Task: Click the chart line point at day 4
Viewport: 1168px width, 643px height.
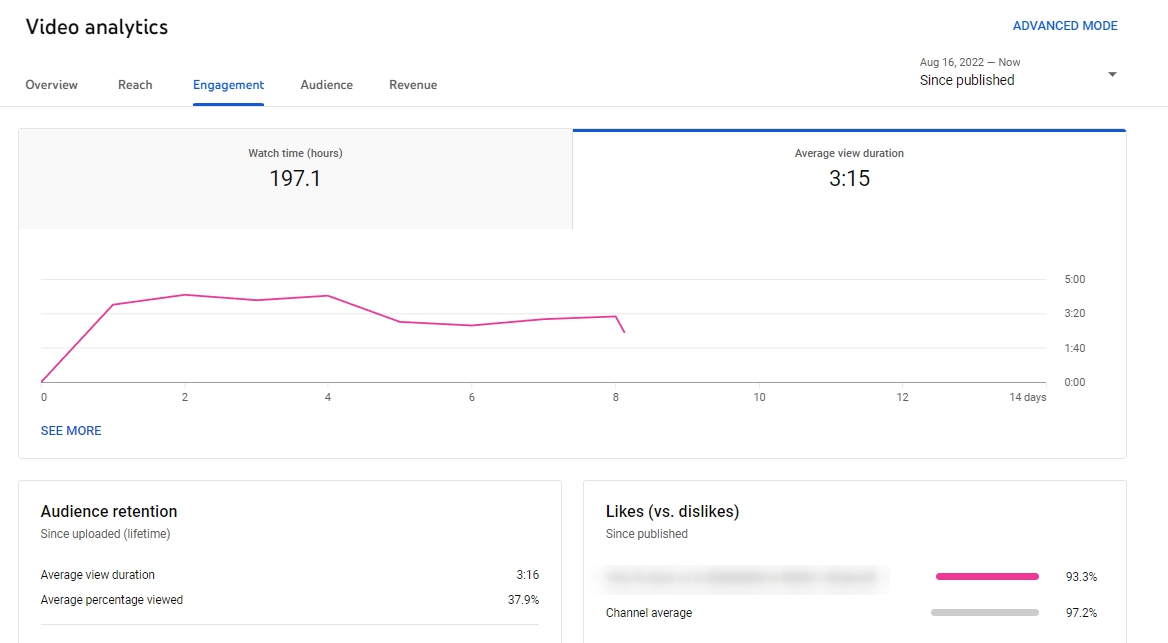Action: (328, 296)
